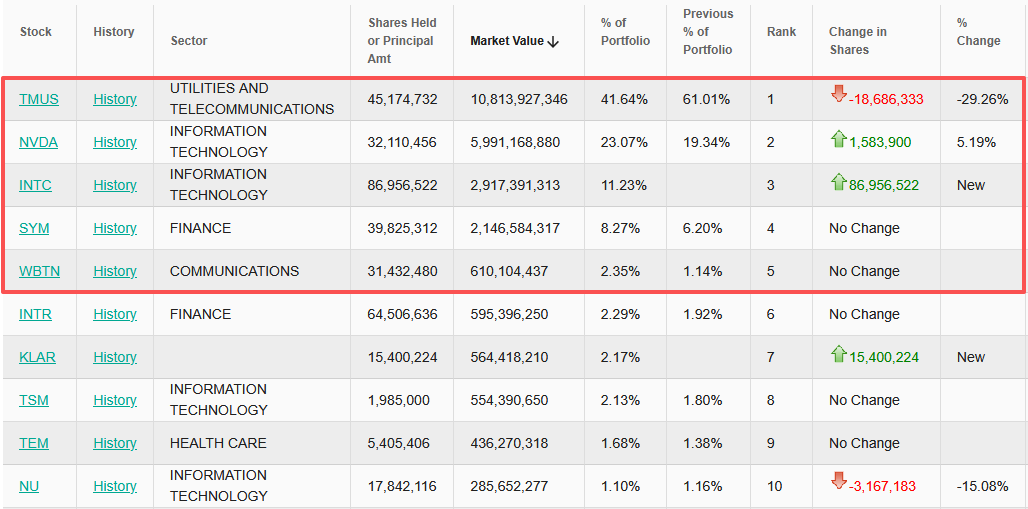
Task: Open the SYM stock link
Action: click(34, 228)
